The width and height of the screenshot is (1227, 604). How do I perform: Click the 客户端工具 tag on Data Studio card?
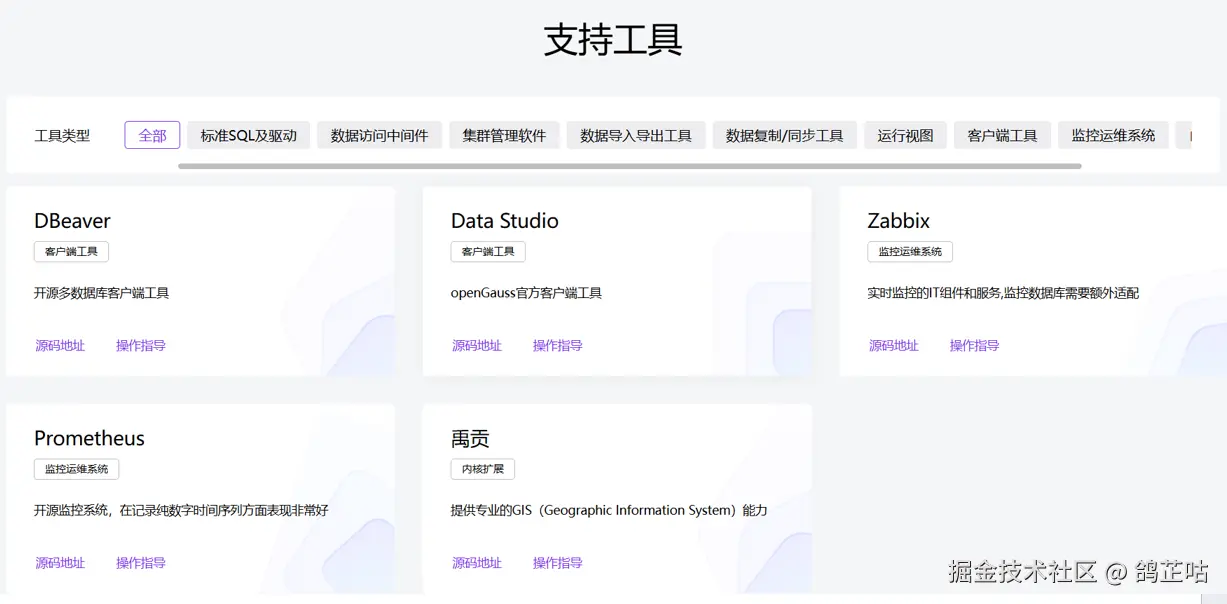click(x=488, y=252)
